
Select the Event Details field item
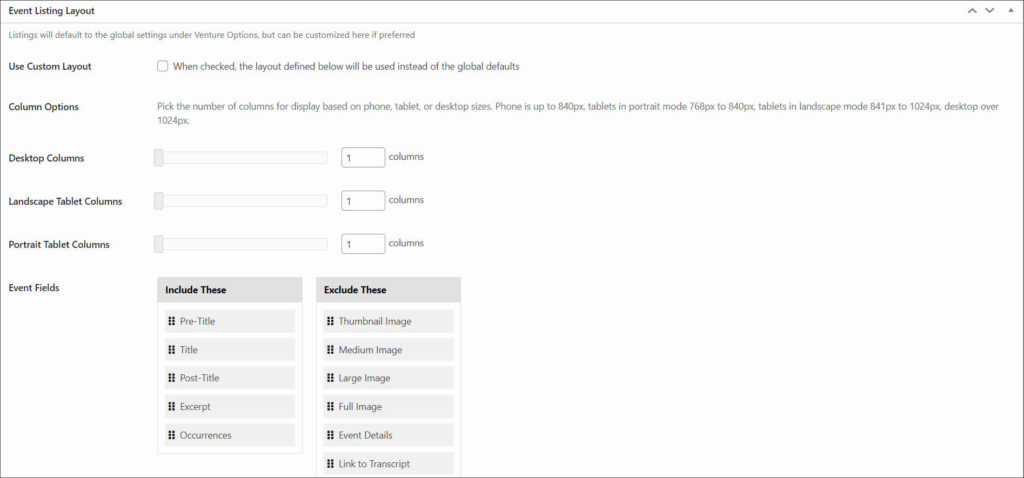(x=389, y=435)
